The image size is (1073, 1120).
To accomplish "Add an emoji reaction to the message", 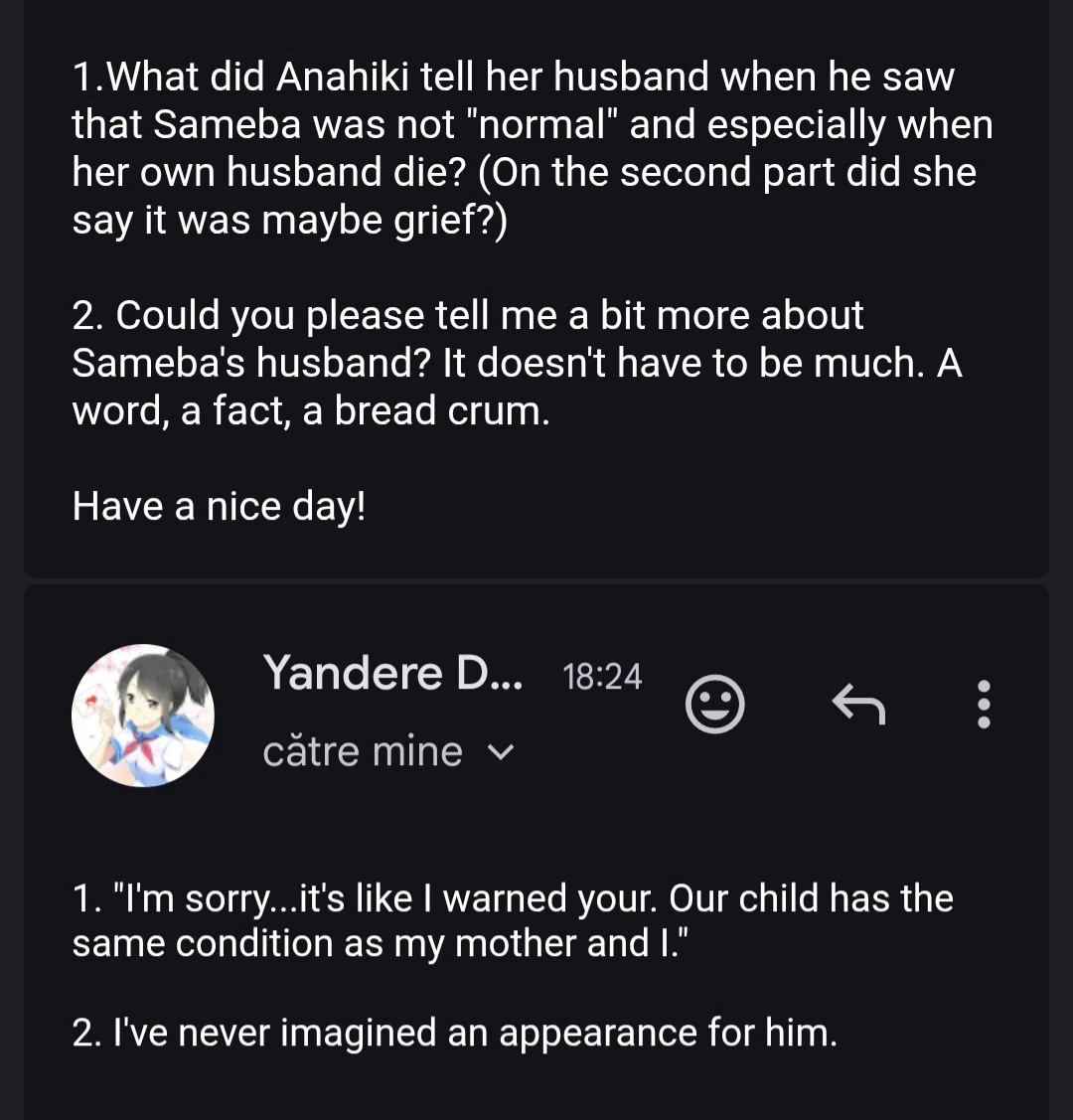I will click(714, 704).
